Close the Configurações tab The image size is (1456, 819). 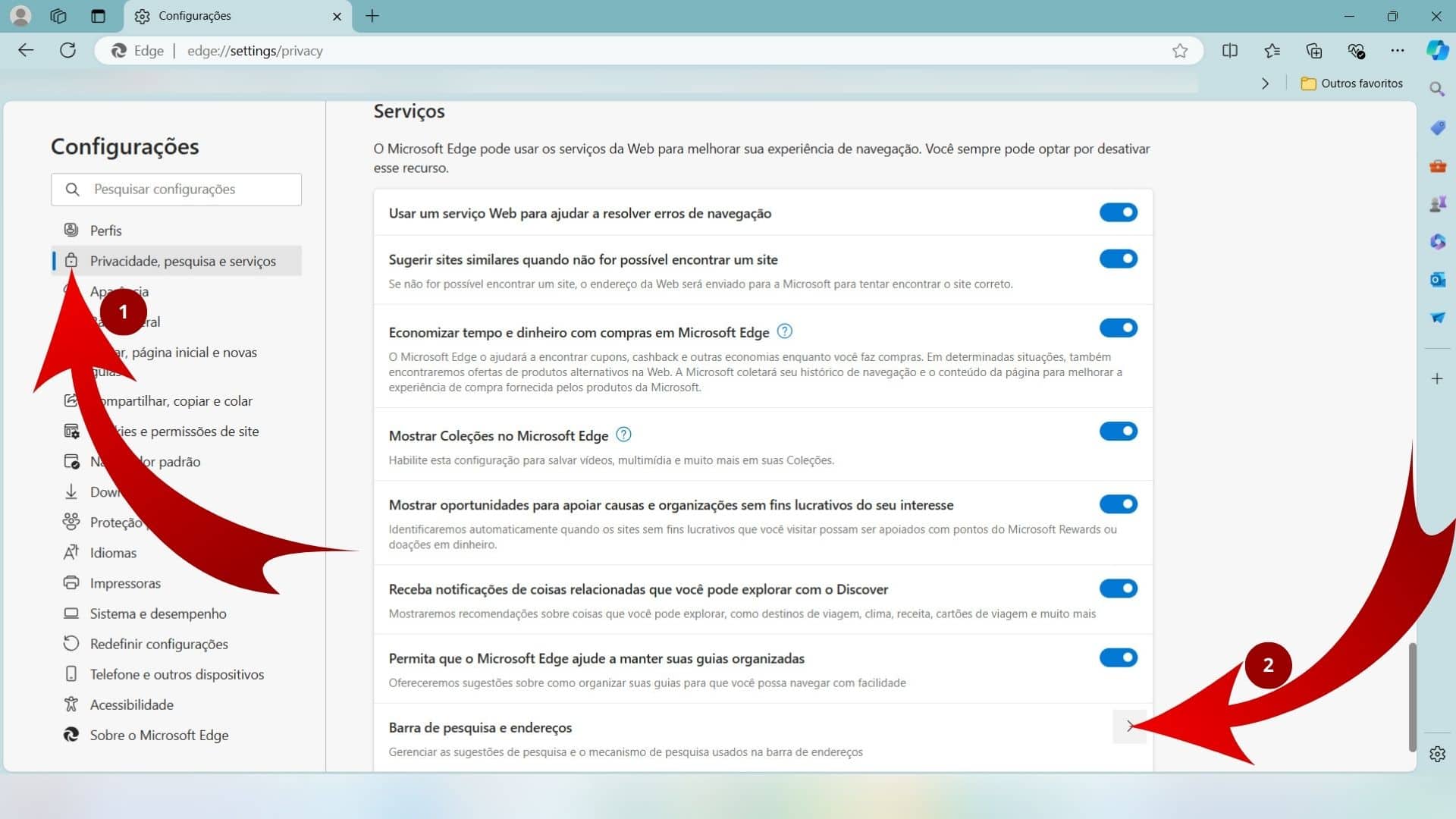pos(337,16)
